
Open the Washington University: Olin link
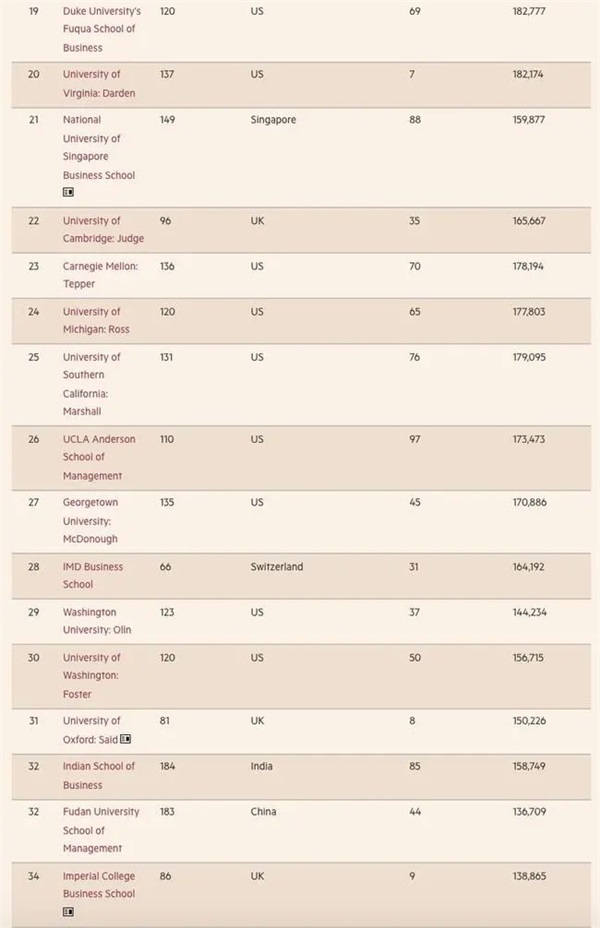pos(96,621)
